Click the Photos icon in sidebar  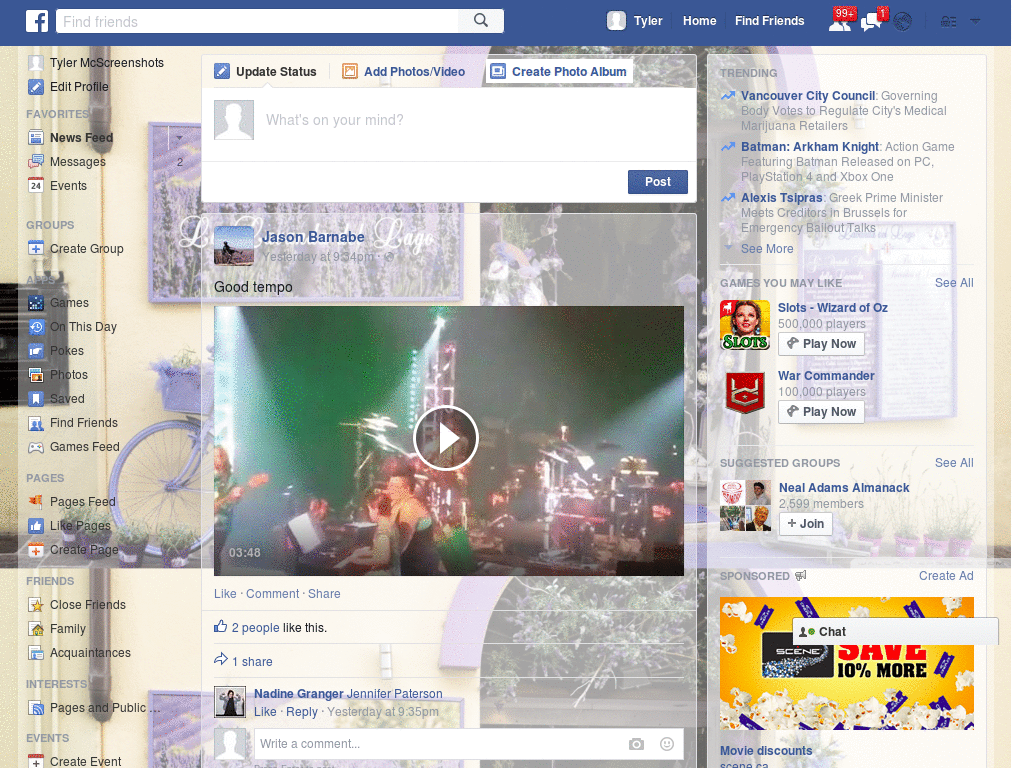(x=36, y=375)
